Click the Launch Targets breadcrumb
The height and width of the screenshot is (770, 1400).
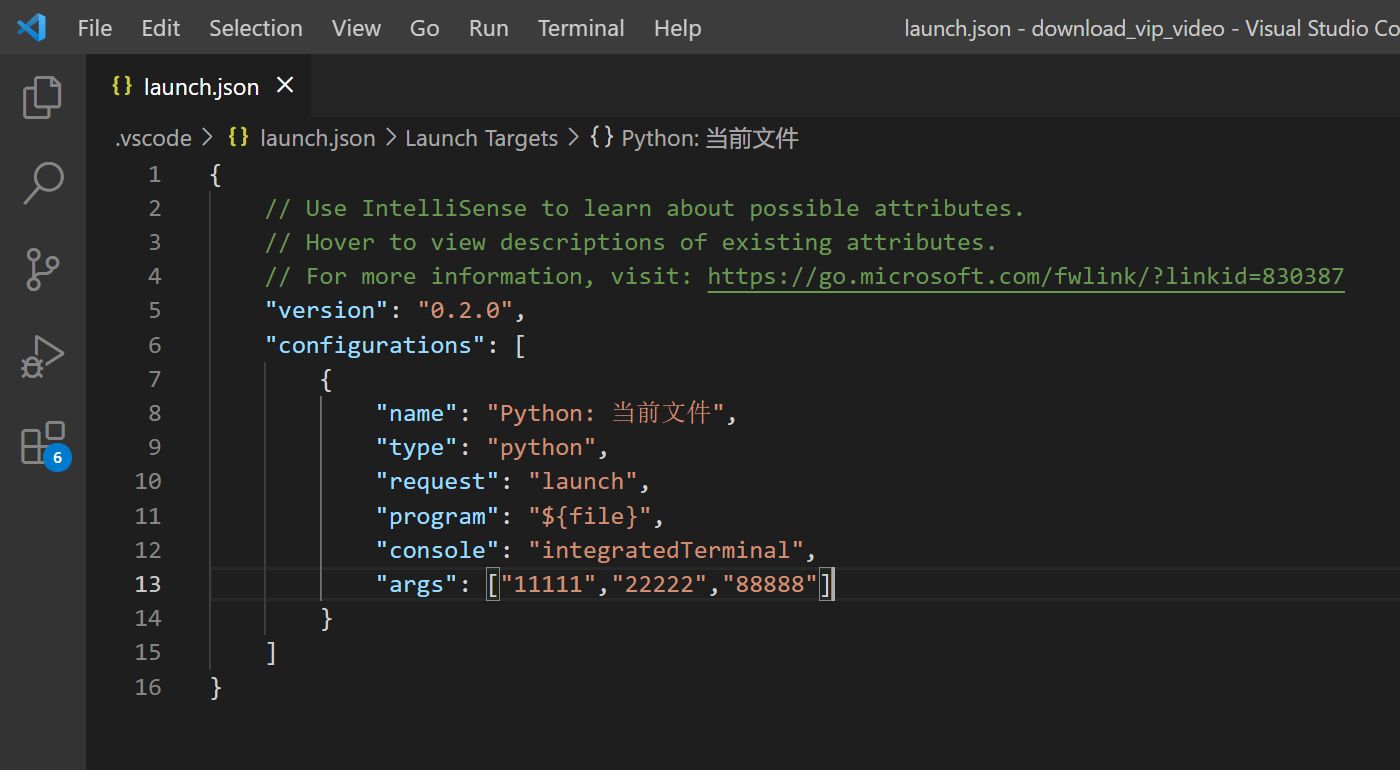[x=482, y=138]
